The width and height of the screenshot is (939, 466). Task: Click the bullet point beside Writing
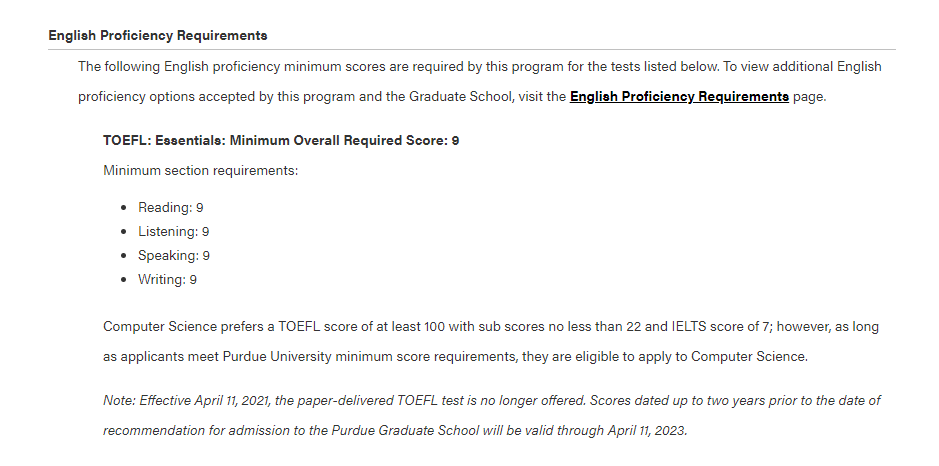(123, 280)
